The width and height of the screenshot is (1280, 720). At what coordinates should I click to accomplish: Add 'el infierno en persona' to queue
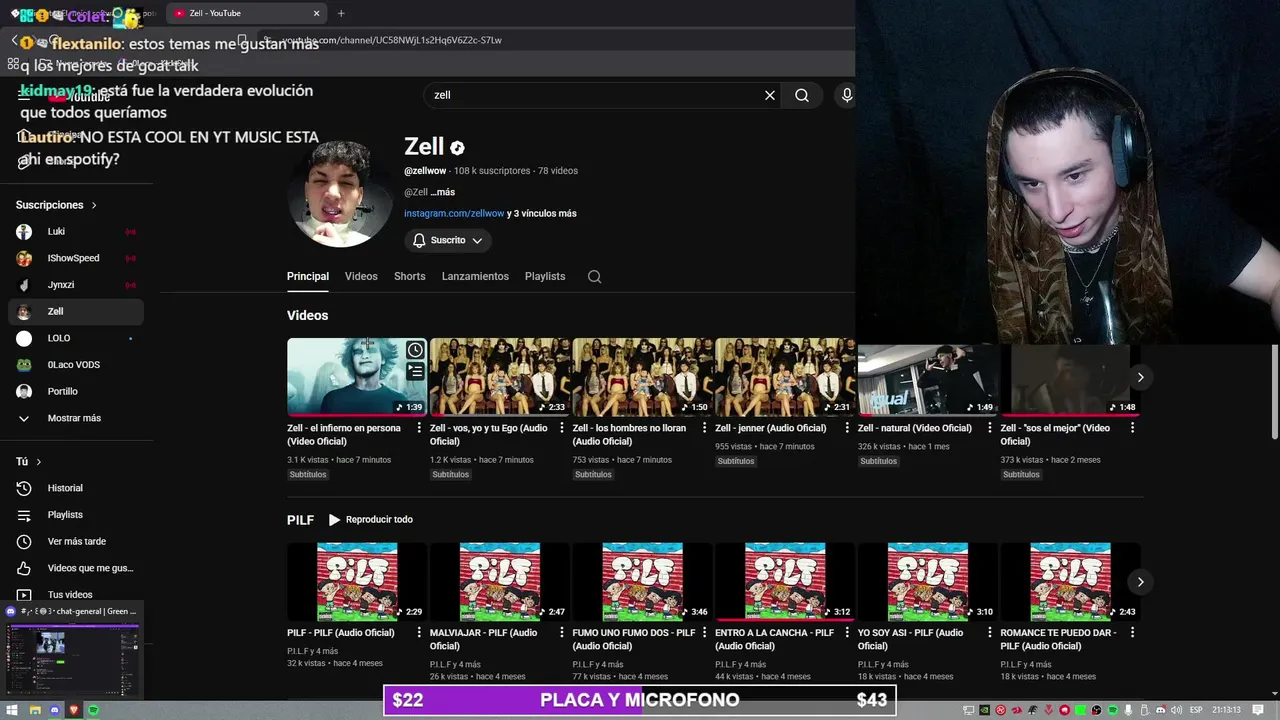pyautogui.click(x=415, y=371)
